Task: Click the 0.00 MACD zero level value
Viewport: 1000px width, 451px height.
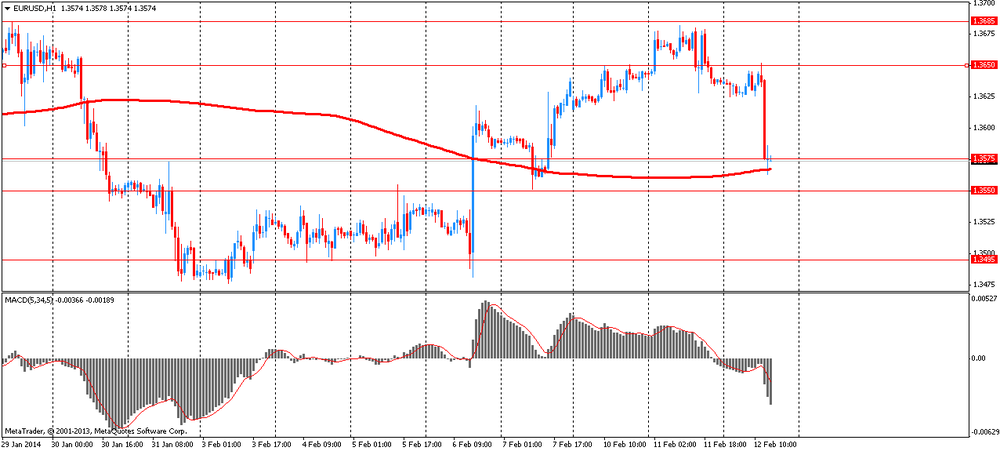Action: pos(978,358)
